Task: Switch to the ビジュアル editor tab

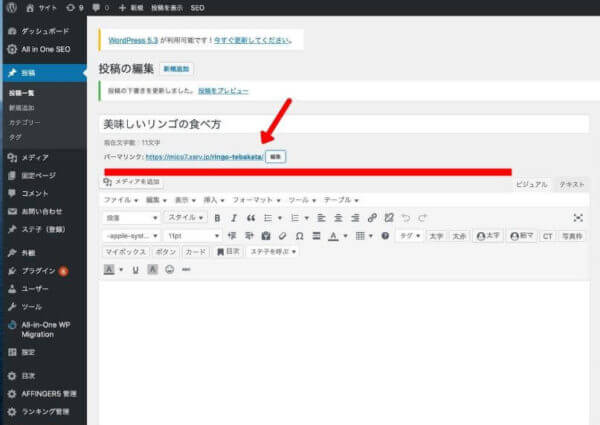Action: [532, 184]
